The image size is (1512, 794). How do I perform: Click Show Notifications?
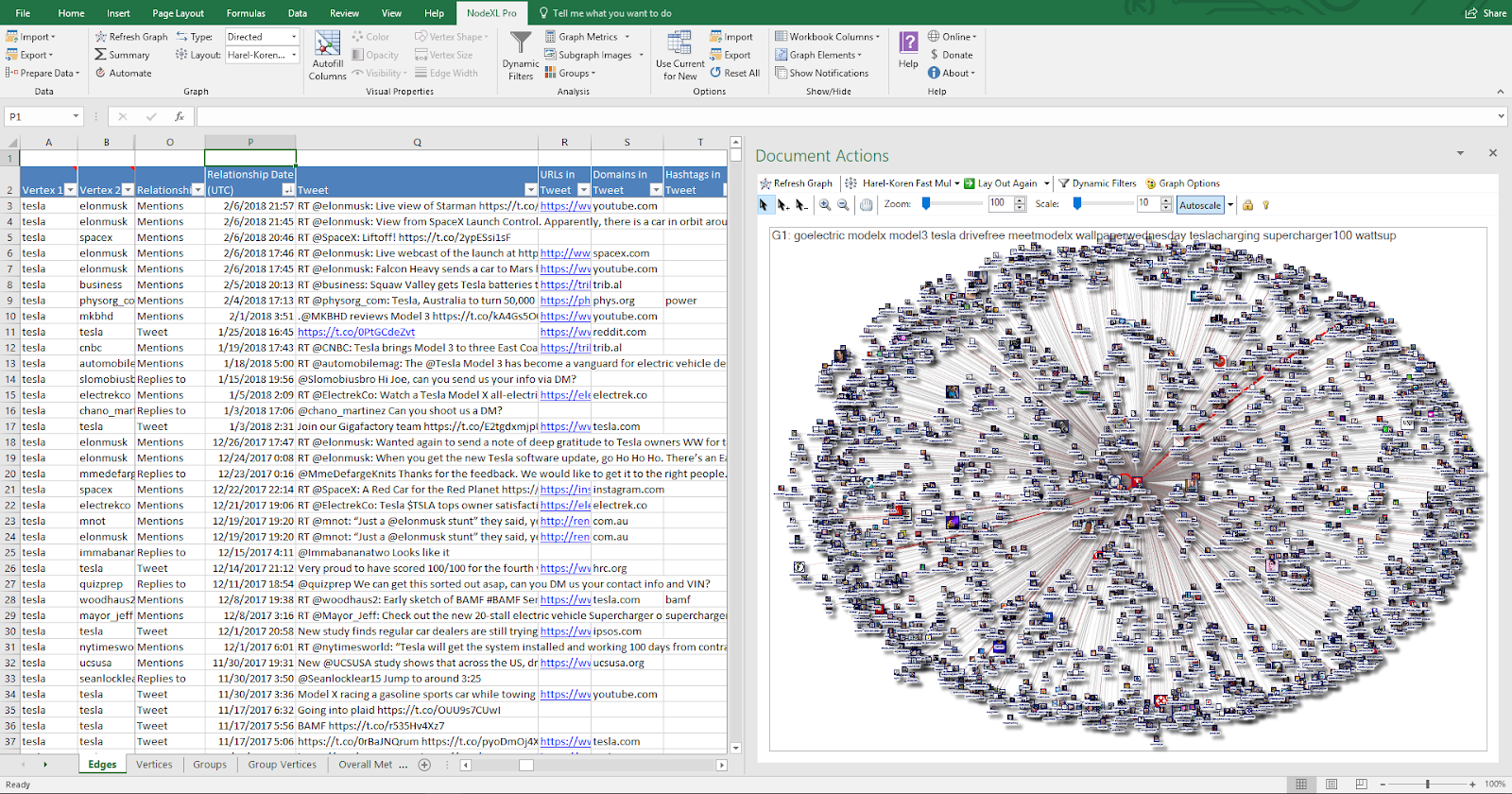pos(821,73)
